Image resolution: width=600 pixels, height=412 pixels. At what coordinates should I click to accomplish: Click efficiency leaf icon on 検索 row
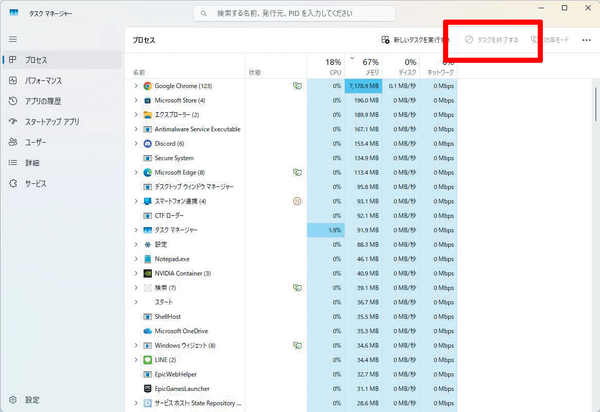297,288
